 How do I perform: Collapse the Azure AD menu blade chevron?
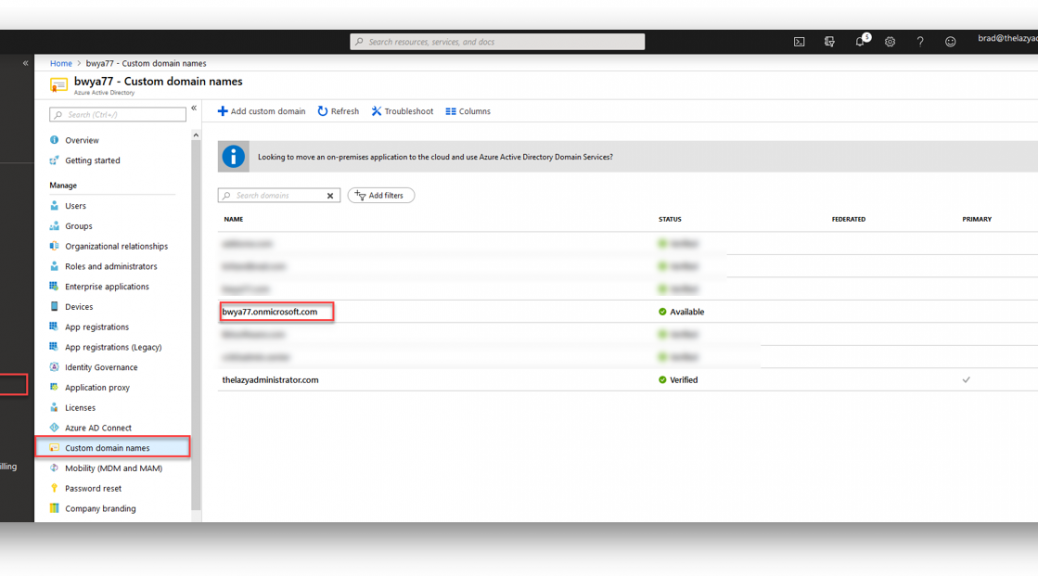click(194, 108)
